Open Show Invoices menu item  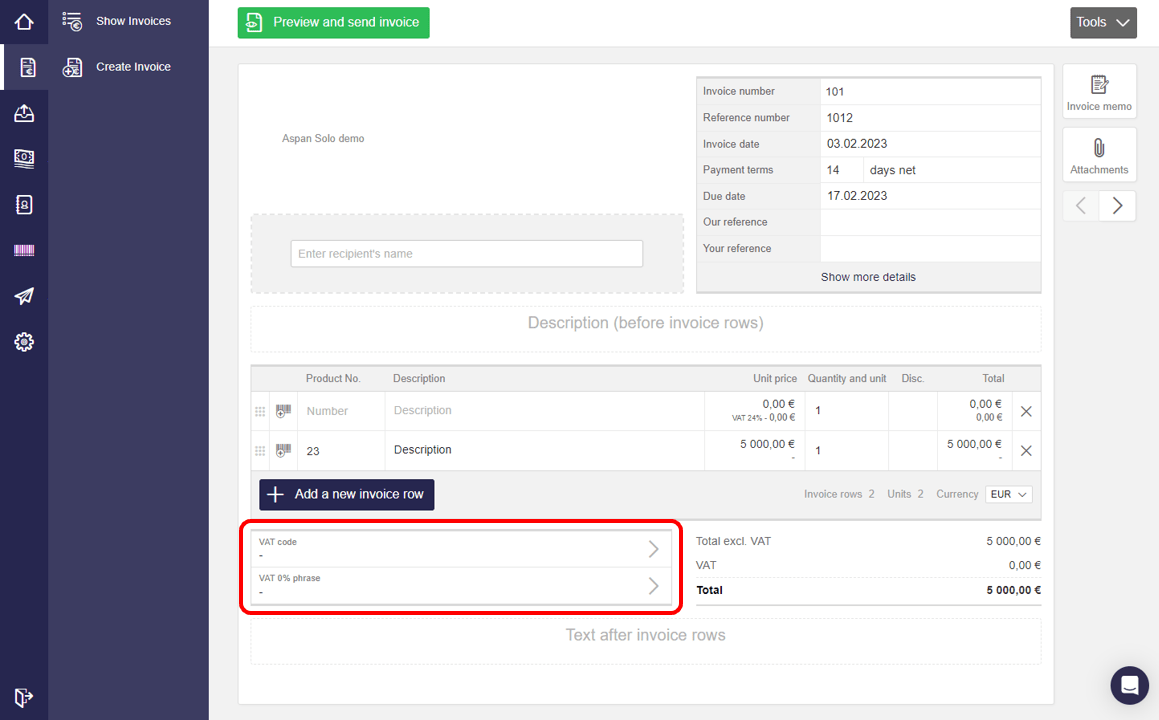click(117, 21)
